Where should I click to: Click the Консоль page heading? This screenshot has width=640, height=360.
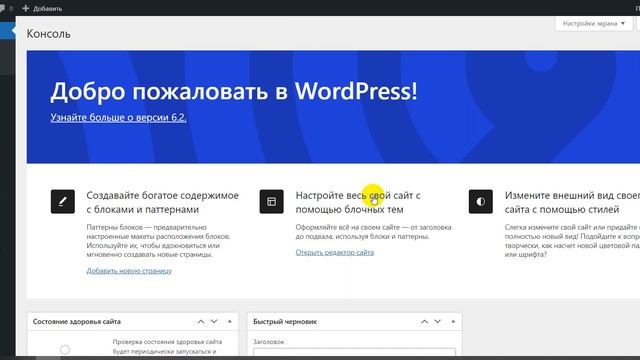(49, 34)
